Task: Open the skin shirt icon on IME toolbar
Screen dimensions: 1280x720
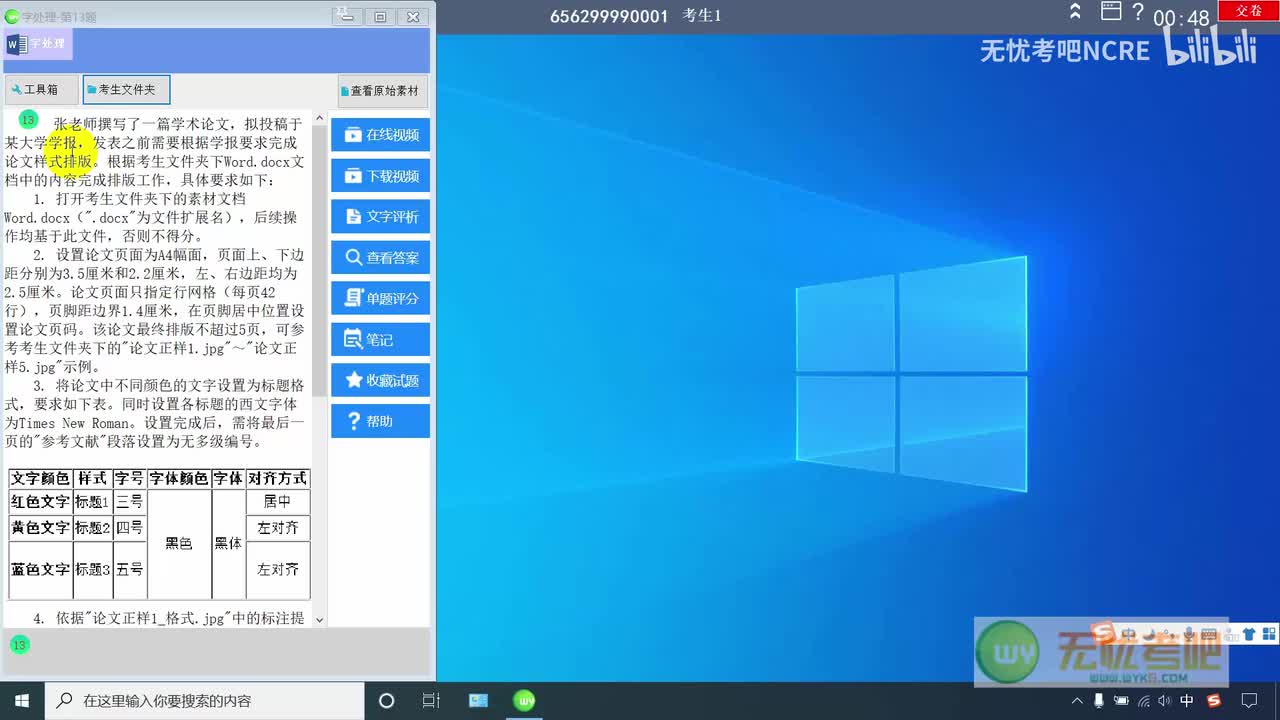Action: pos(1249,634)
